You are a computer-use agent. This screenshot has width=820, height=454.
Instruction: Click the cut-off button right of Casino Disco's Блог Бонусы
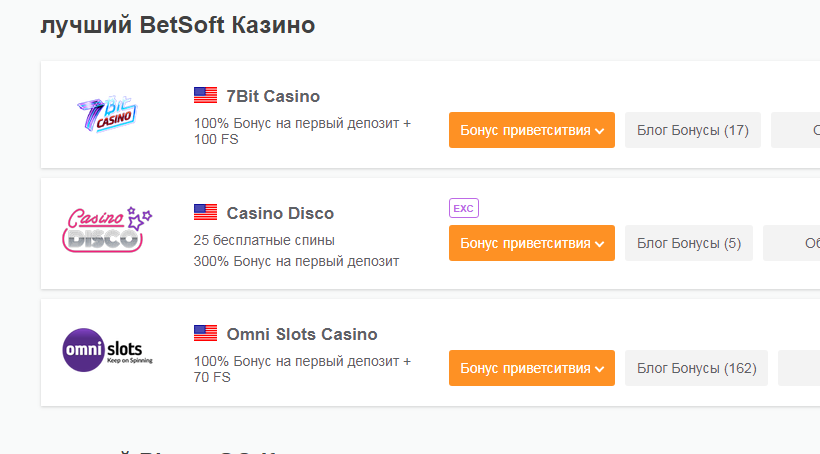[792, 243]
